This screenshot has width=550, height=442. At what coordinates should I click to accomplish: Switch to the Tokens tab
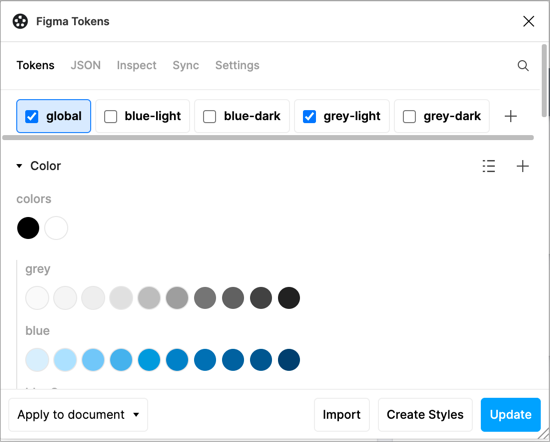pos(35,65)
